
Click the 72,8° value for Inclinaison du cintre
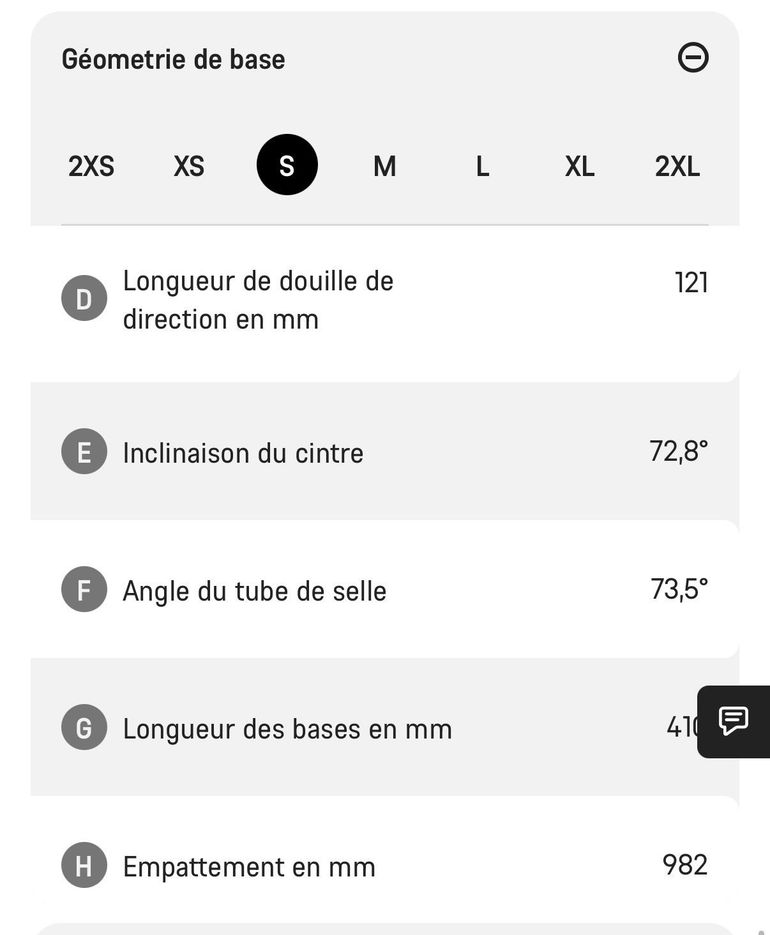click(x=679, y=451)
